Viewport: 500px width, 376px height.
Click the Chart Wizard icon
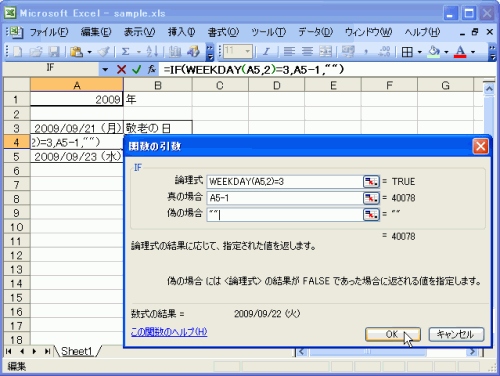[175, 52]
